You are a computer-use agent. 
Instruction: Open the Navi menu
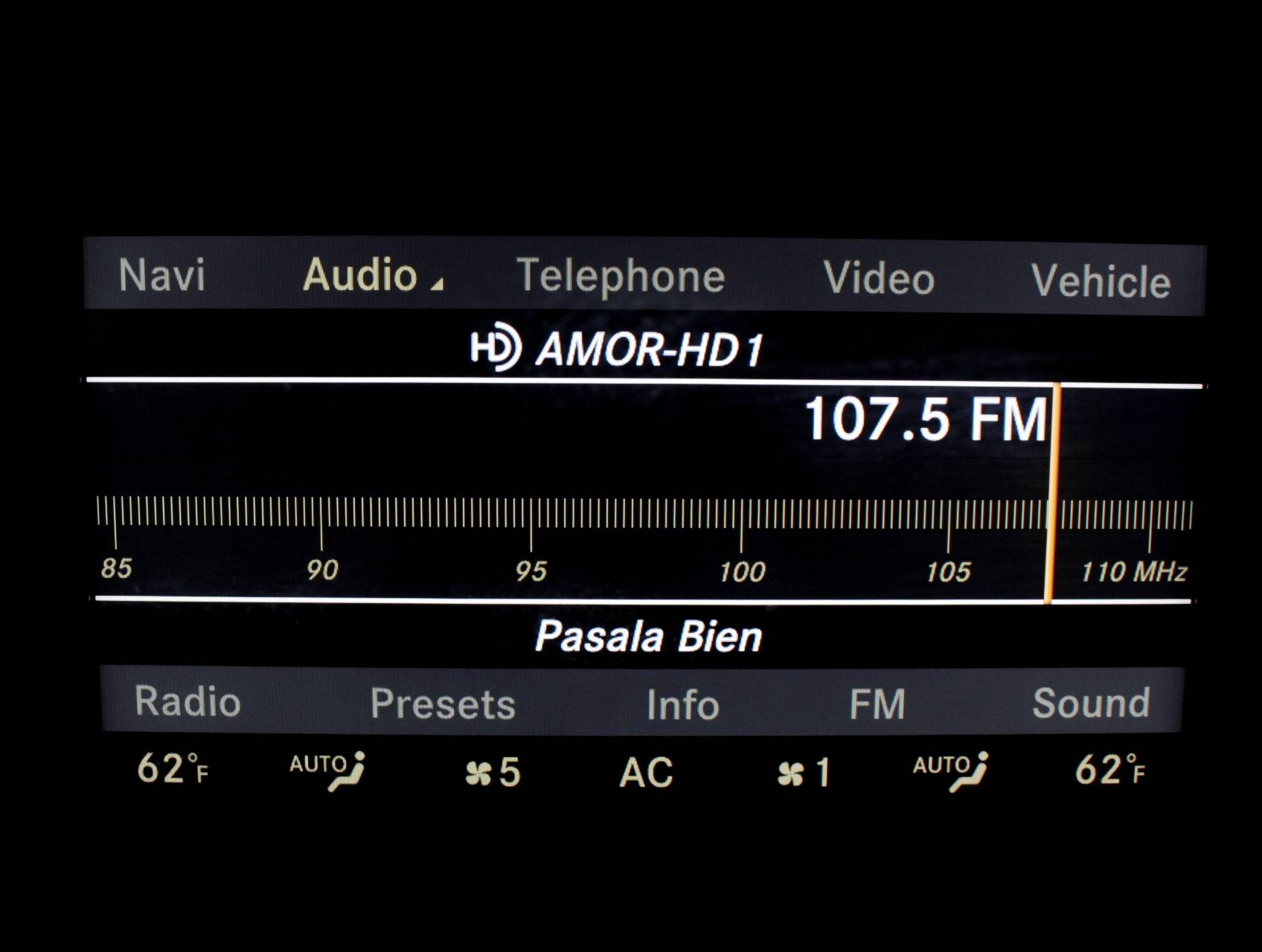161,275
